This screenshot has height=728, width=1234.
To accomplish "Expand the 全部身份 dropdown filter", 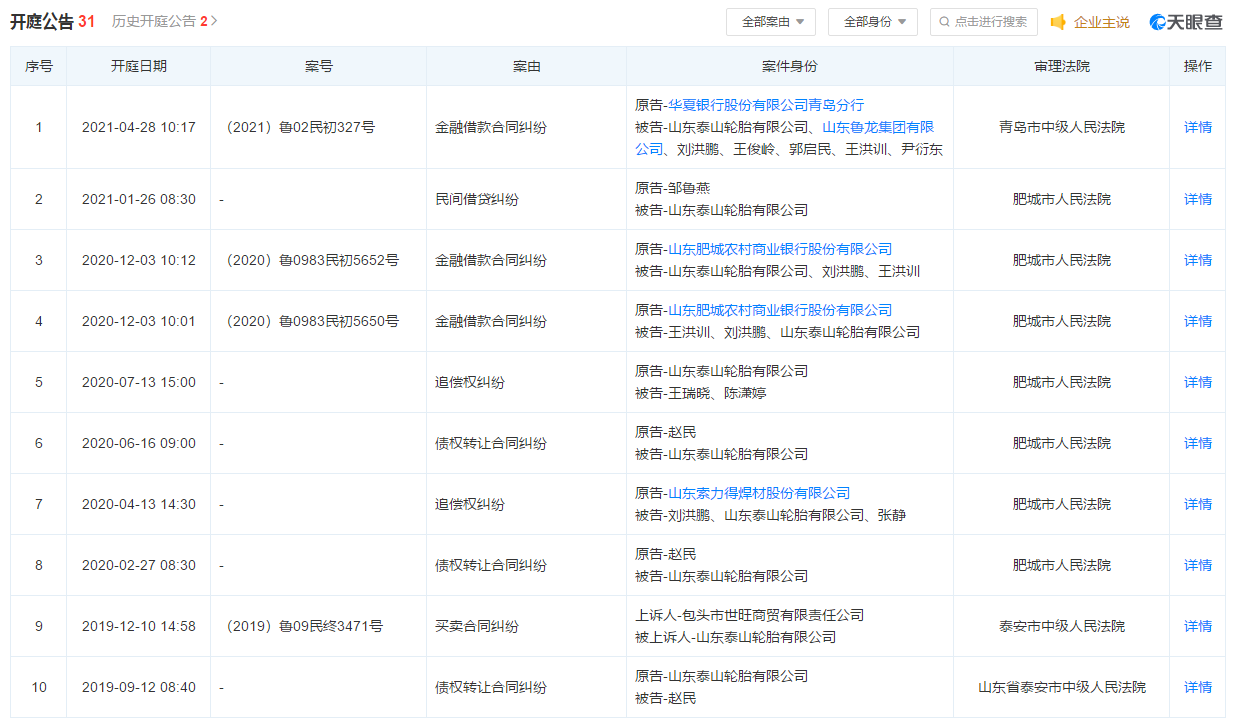I will coord(873,22).
